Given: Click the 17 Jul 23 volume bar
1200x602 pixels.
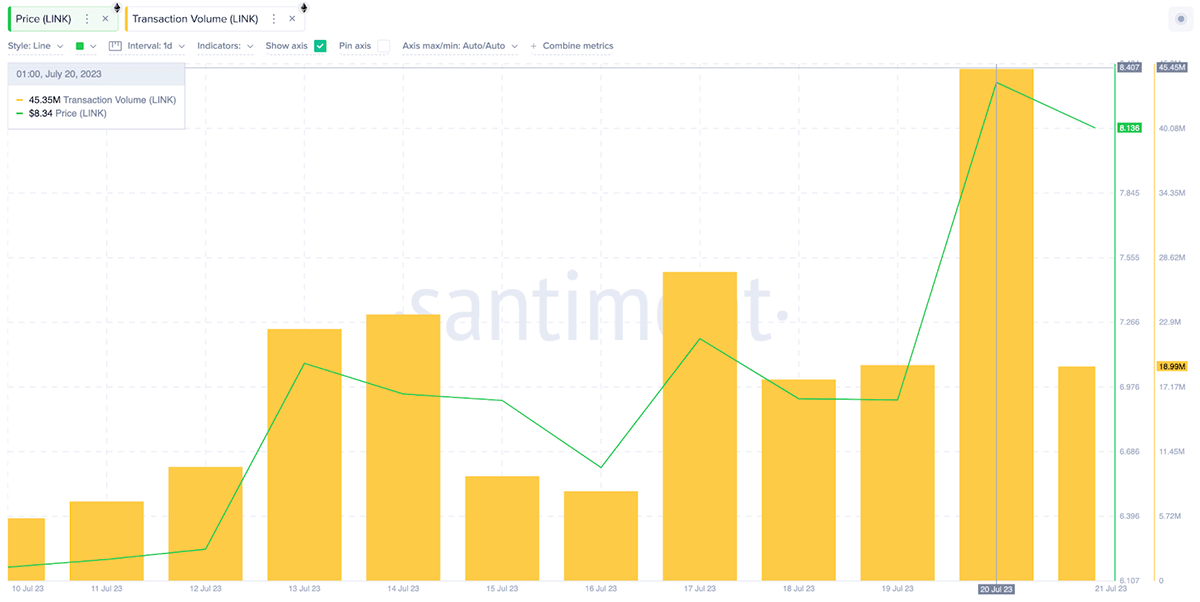Looking at the screenshot, I should [699, 426].
